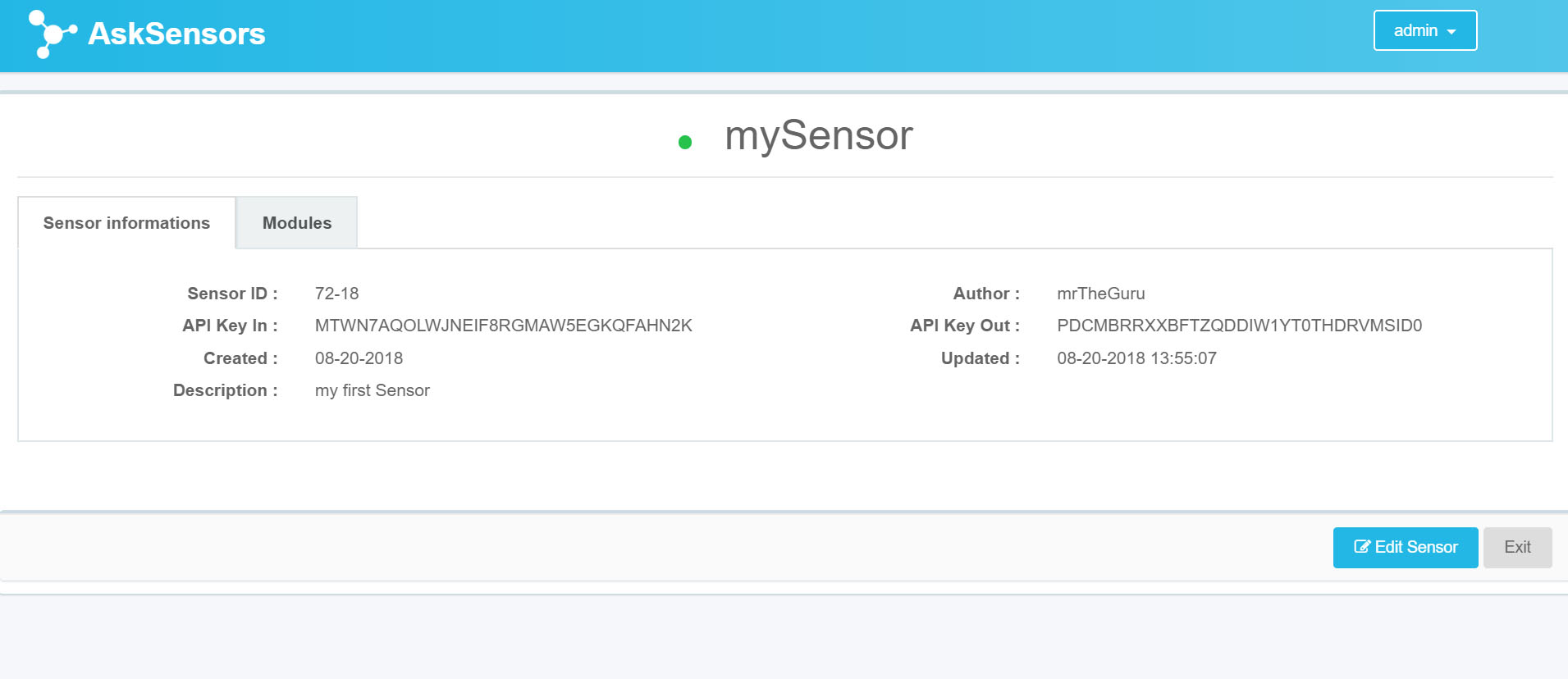1568x679 pixels.
Task: Select the Sensor informations tab
Action: pyautogui.click(x=126, y=223)
